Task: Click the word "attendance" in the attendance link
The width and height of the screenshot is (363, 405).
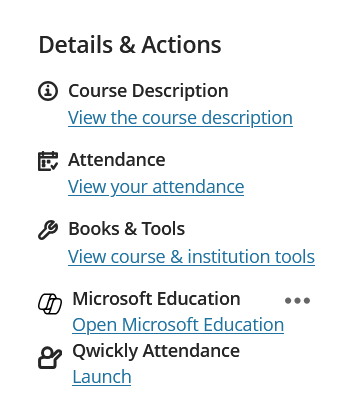Action: 198,187
